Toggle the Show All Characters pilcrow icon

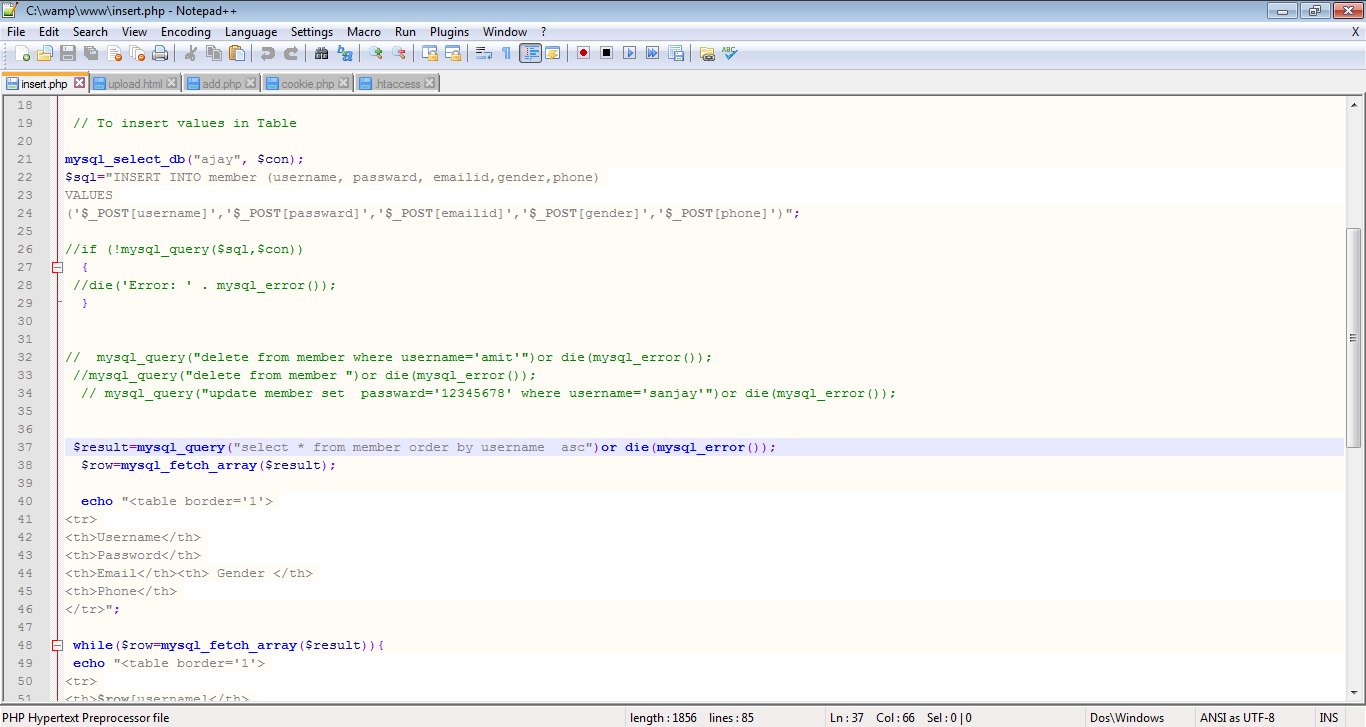(507, 53)
